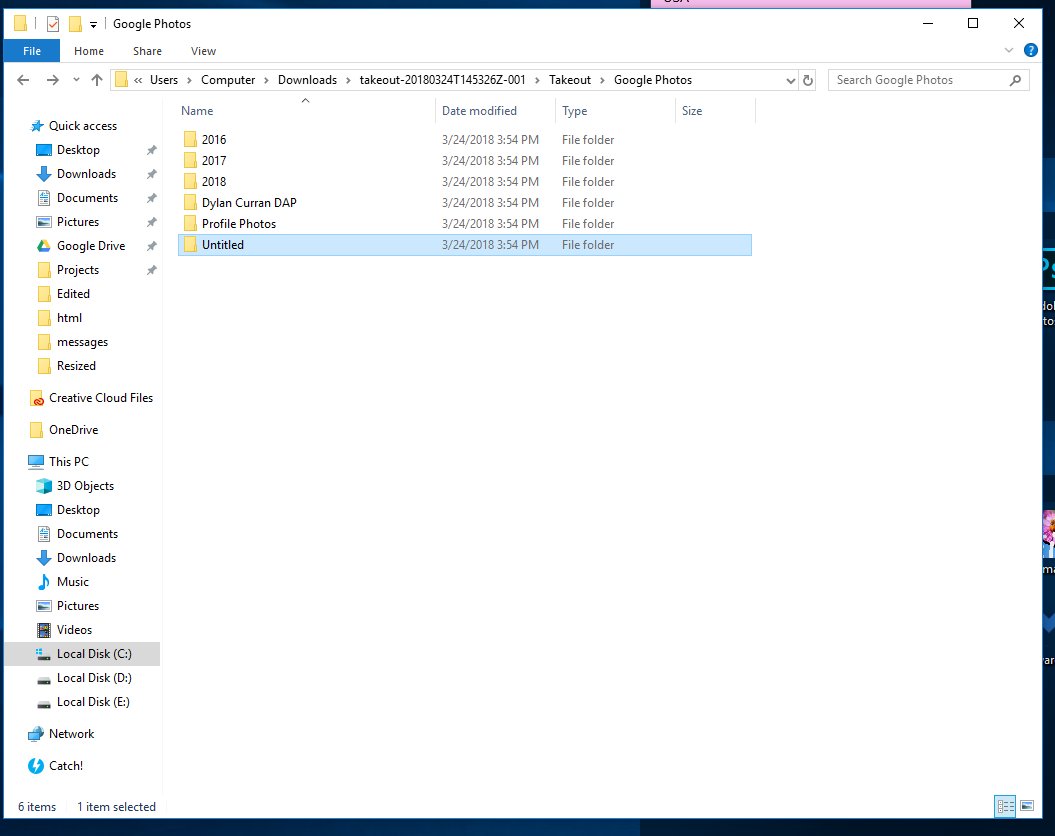Open Catch! in the navigation pane
The width and height of the screenshot is (1055, 836).
66,766
